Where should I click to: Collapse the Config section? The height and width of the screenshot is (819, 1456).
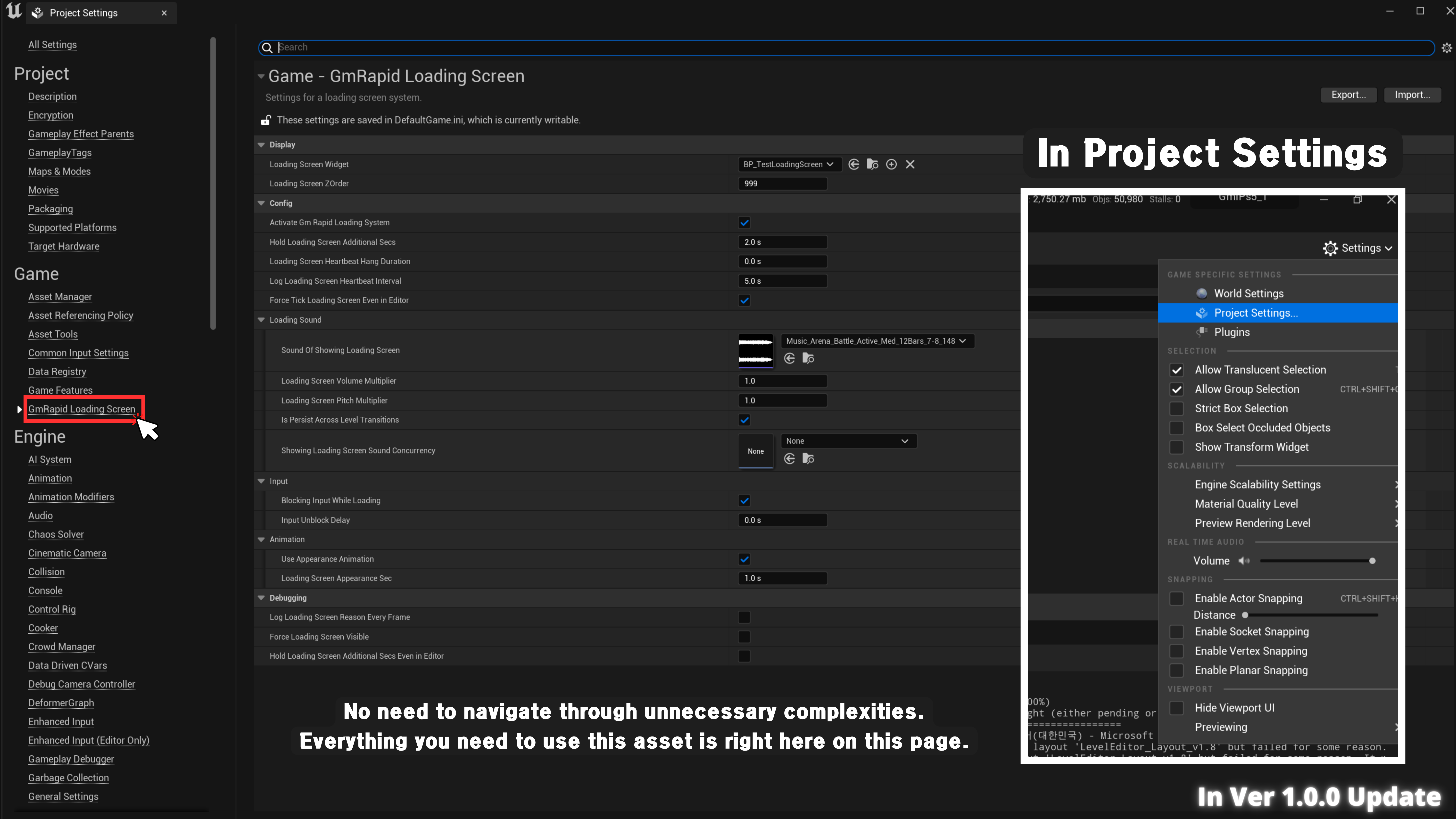(x=261, y=204)
